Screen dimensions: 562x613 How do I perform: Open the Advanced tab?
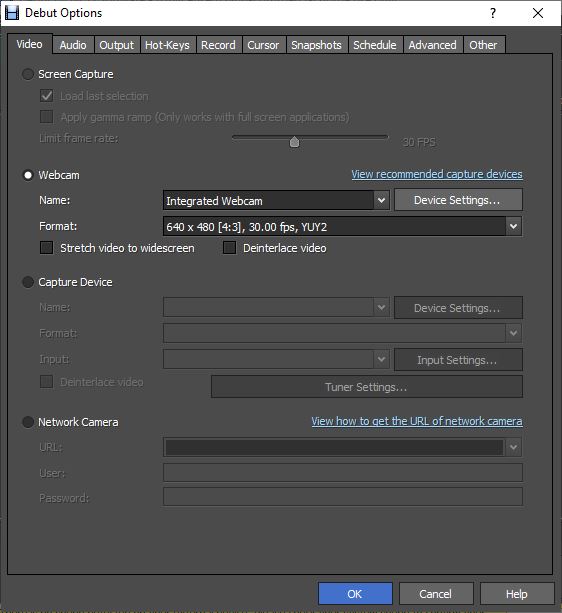(x=433, y=45)
